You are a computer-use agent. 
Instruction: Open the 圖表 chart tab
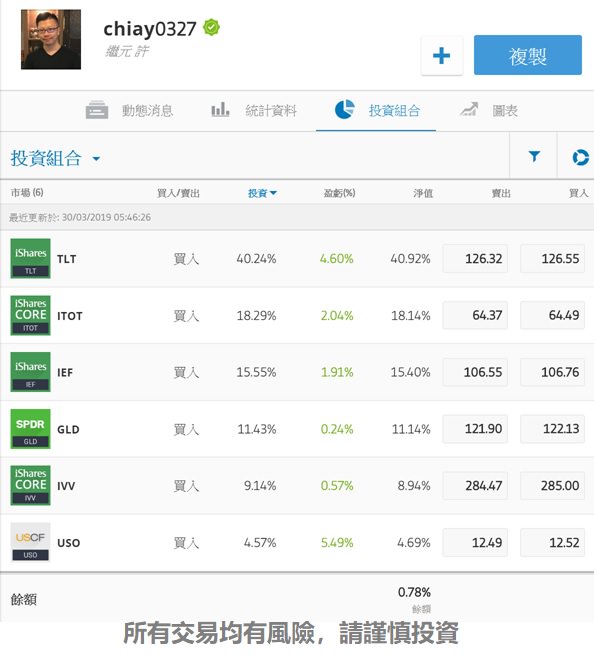(489, 111)
